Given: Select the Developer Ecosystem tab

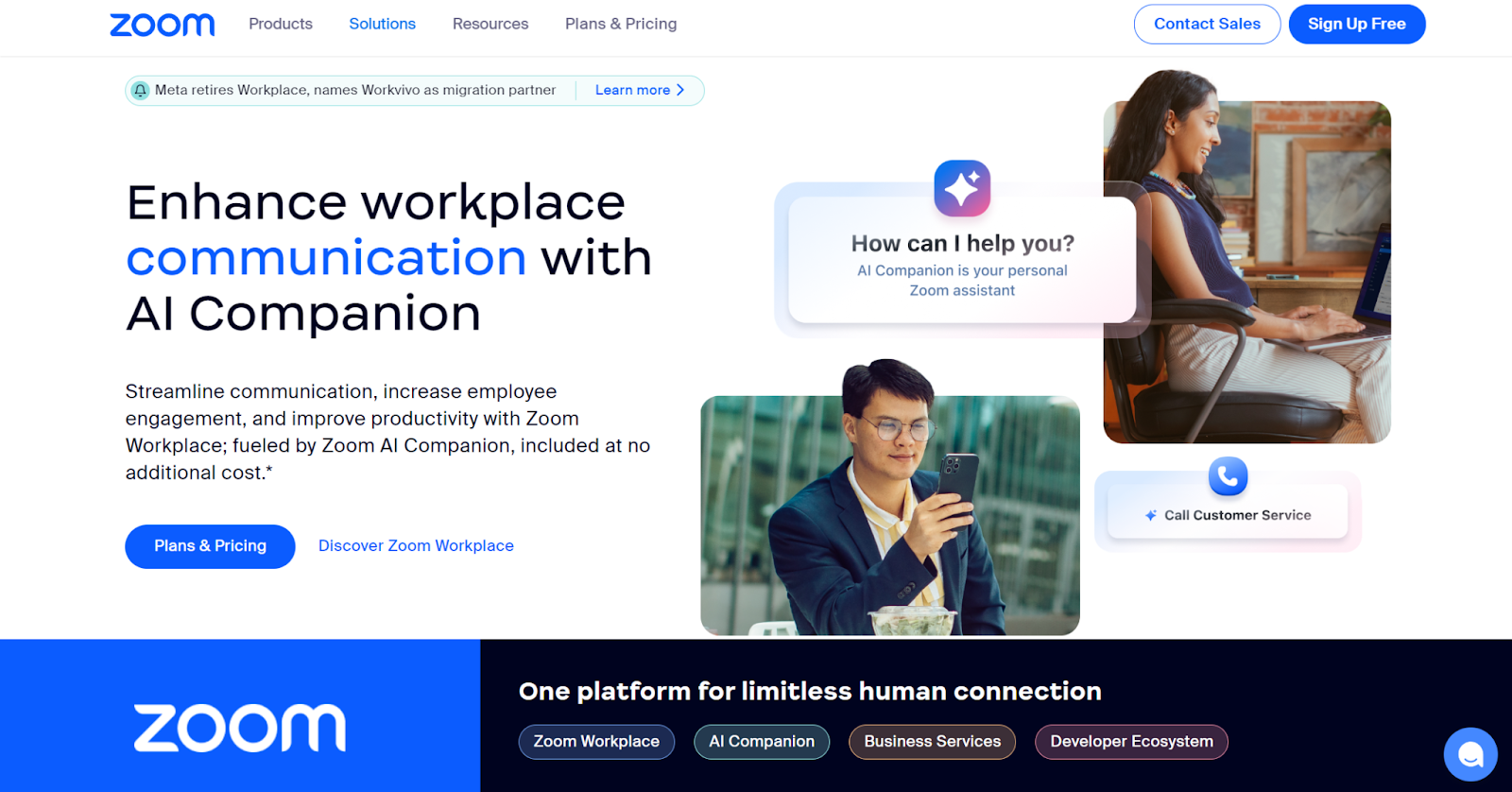Looking at the screenshot, I should tap(1132, 742).
